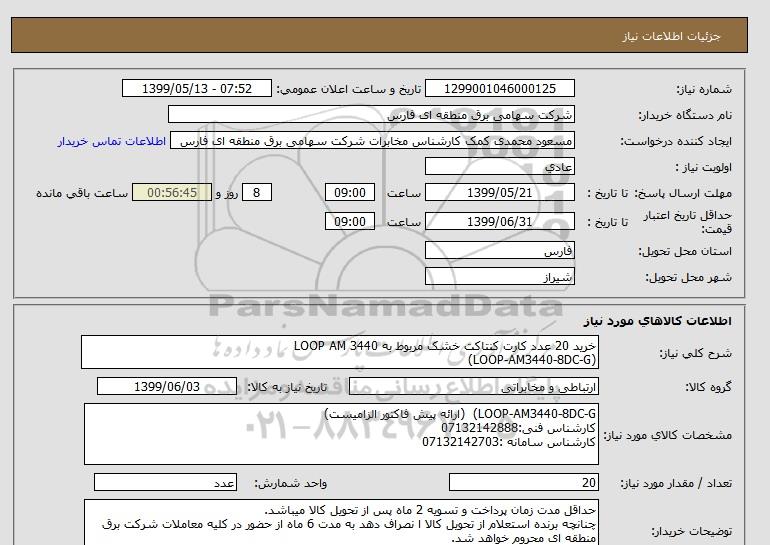
Task: Click the label تاریخ نیاز به کالا
Action: click(x=287, y=387)
